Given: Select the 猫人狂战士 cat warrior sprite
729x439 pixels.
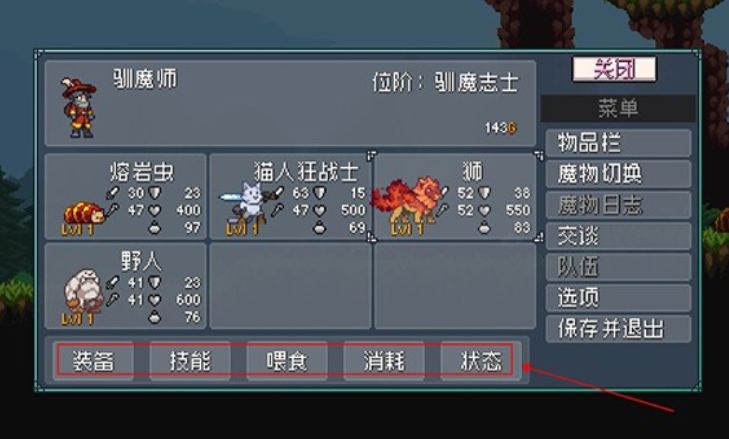Looking at the screenshot, I should coord(247,203).
